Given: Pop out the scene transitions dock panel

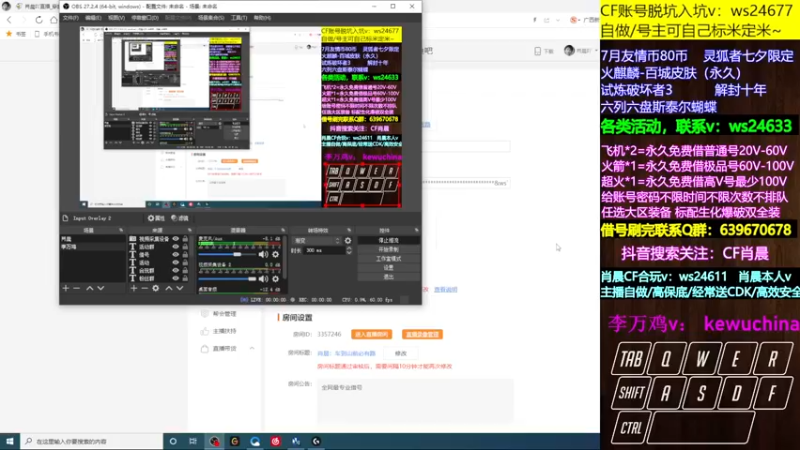Looking at the screenshot, I should (x=349, y=231).
